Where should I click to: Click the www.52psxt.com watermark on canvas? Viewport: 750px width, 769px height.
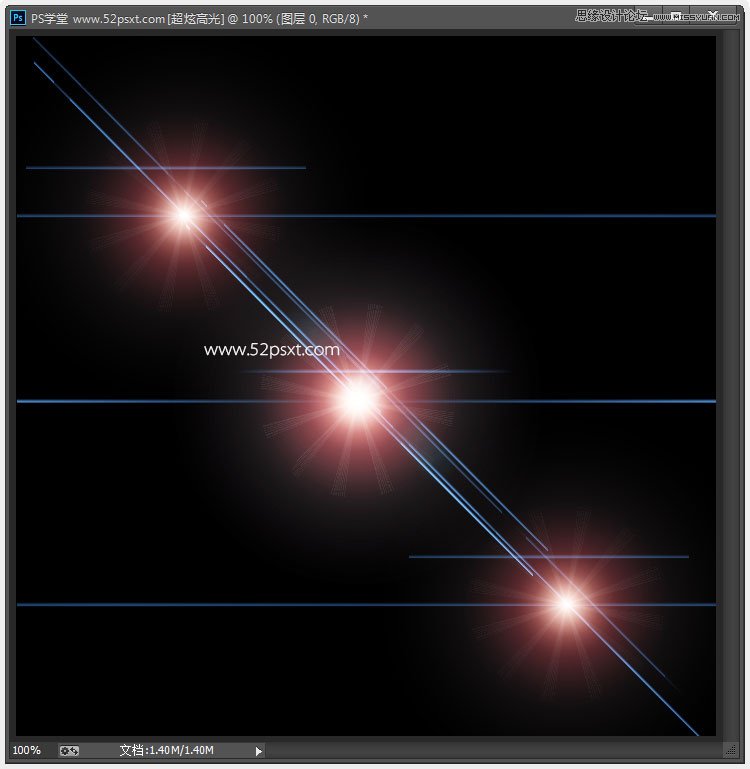click(271, 350)
